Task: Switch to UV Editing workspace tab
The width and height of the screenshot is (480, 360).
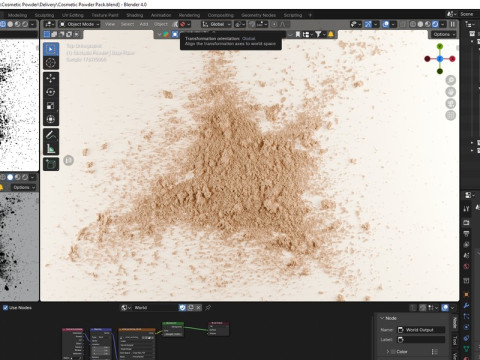Action: pyautogui.click(x=73, y=15)
